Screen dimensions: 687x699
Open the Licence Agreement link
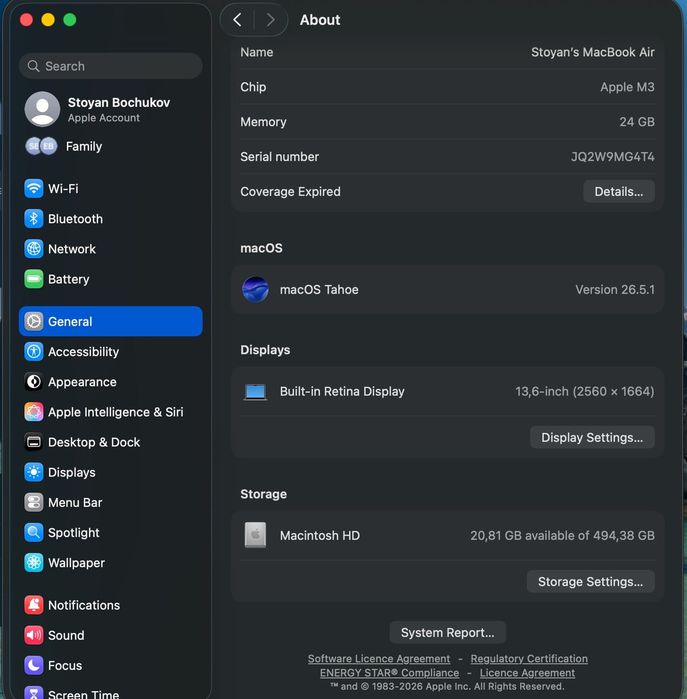pos(527,673)
